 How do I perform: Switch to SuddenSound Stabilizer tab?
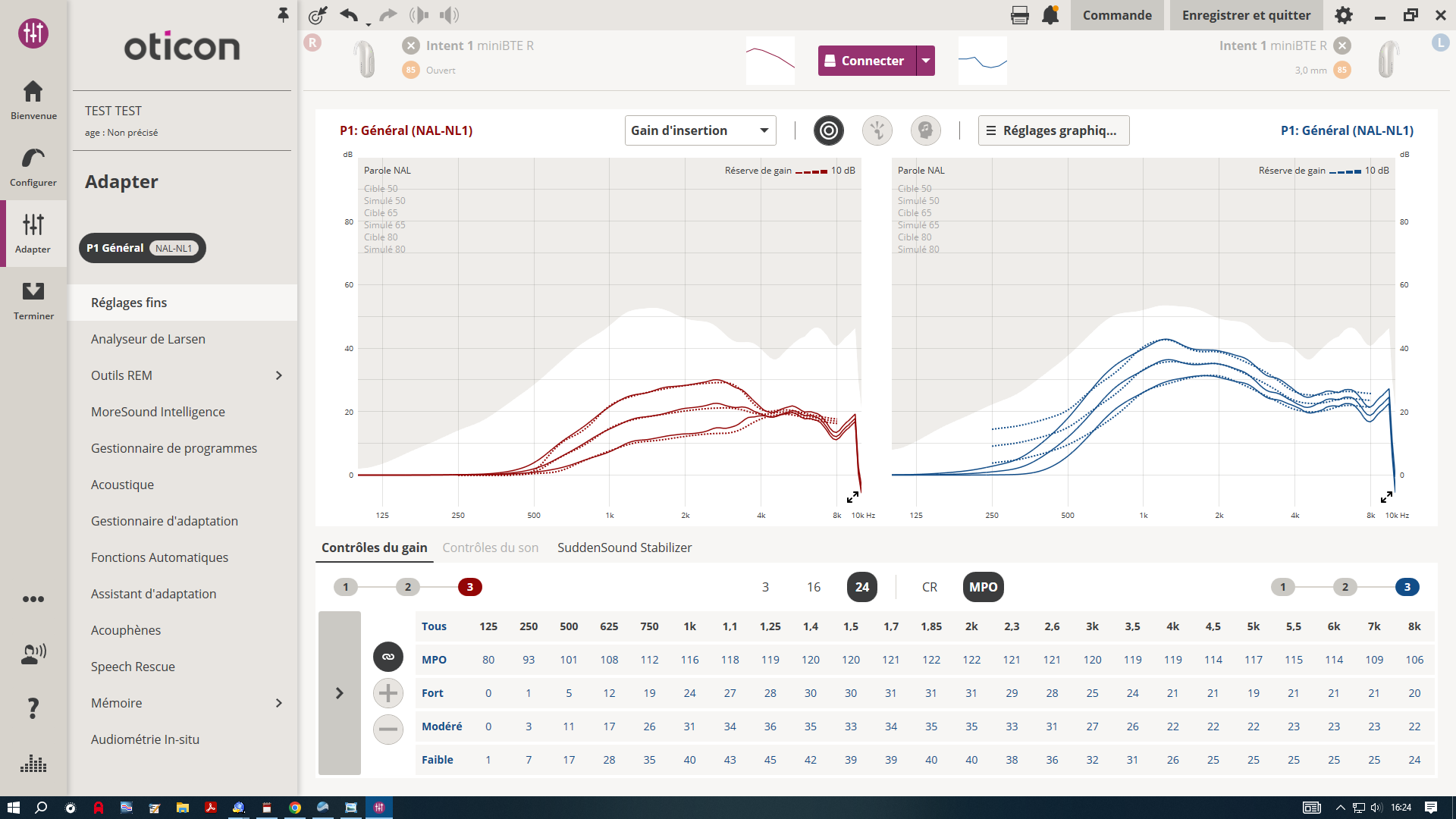[x=624, y=548]
